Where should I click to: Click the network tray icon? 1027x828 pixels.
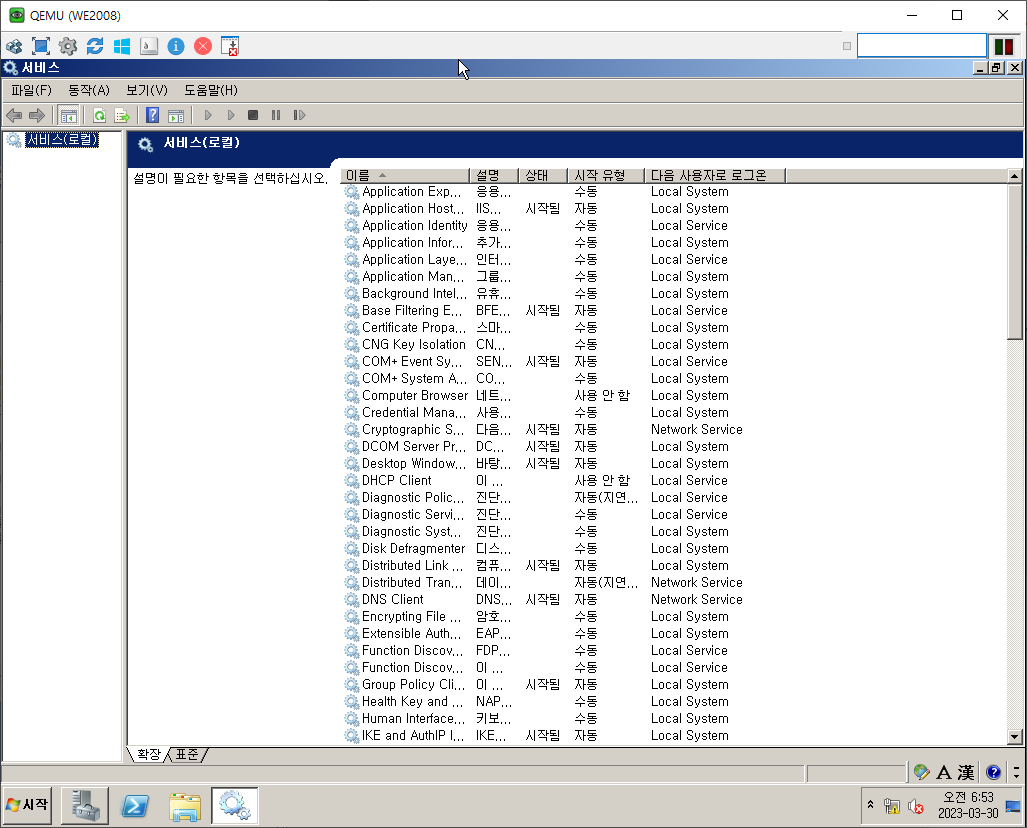891,806
